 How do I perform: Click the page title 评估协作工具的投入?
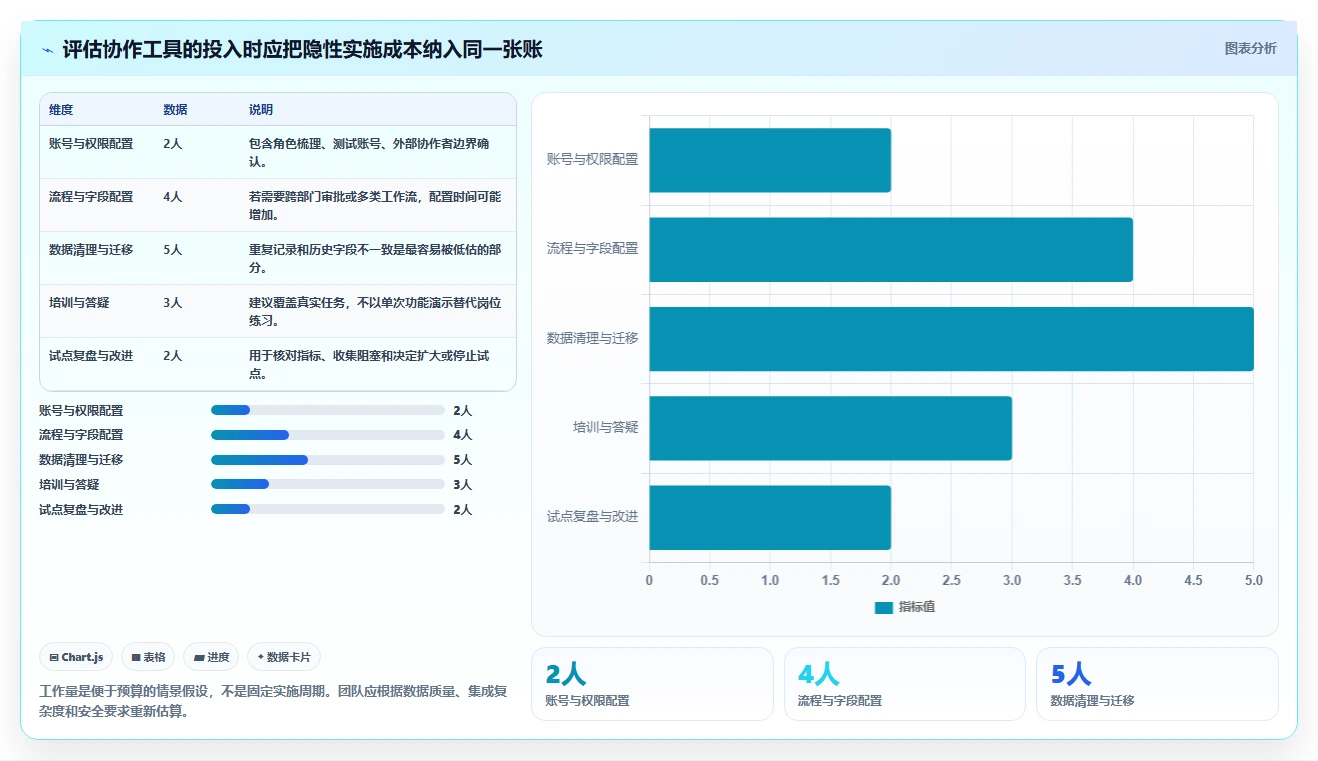[302, 49]
